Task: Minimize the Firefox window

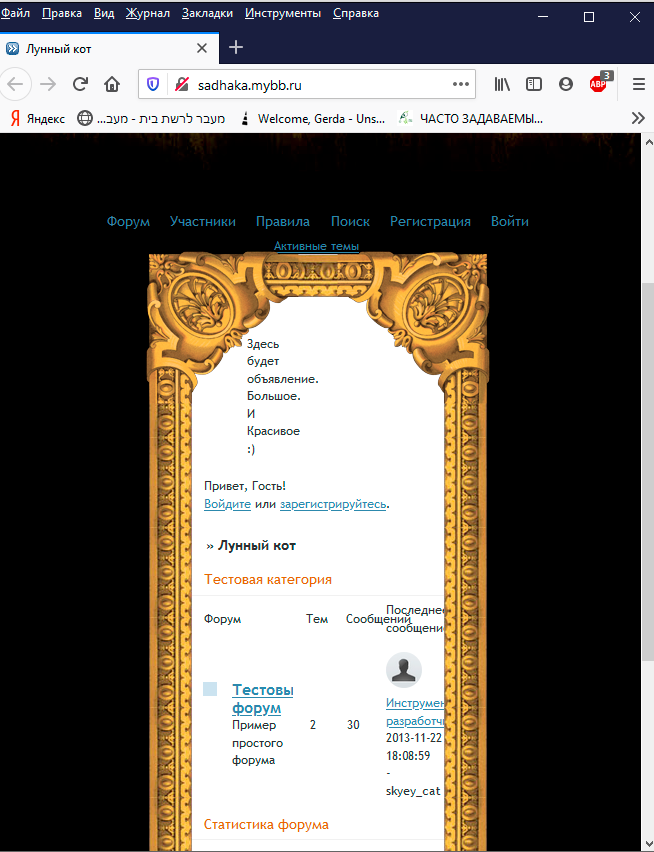Action: (x=543, y=17)
